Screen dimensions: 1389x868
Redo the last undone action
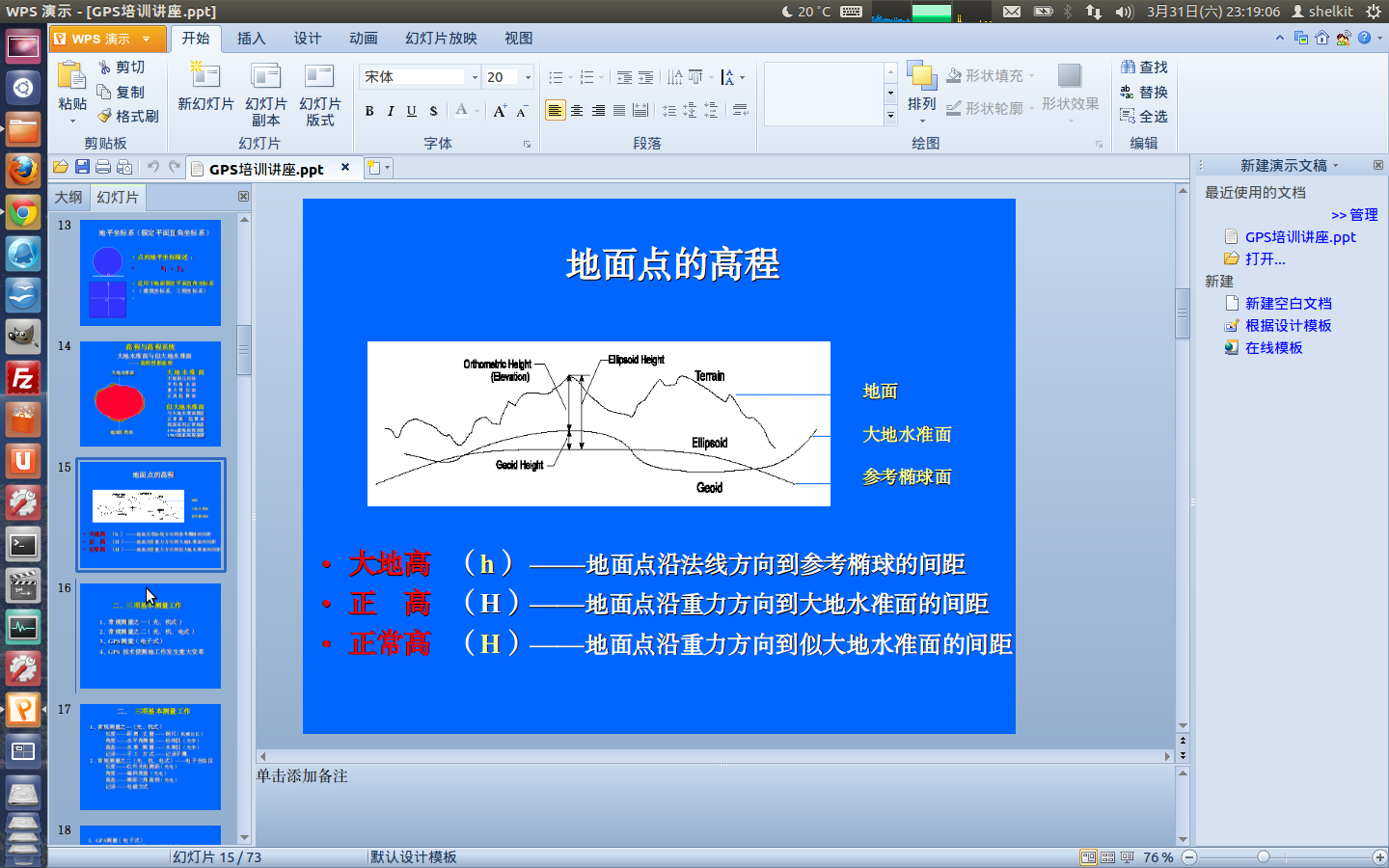tap(175, 167)
